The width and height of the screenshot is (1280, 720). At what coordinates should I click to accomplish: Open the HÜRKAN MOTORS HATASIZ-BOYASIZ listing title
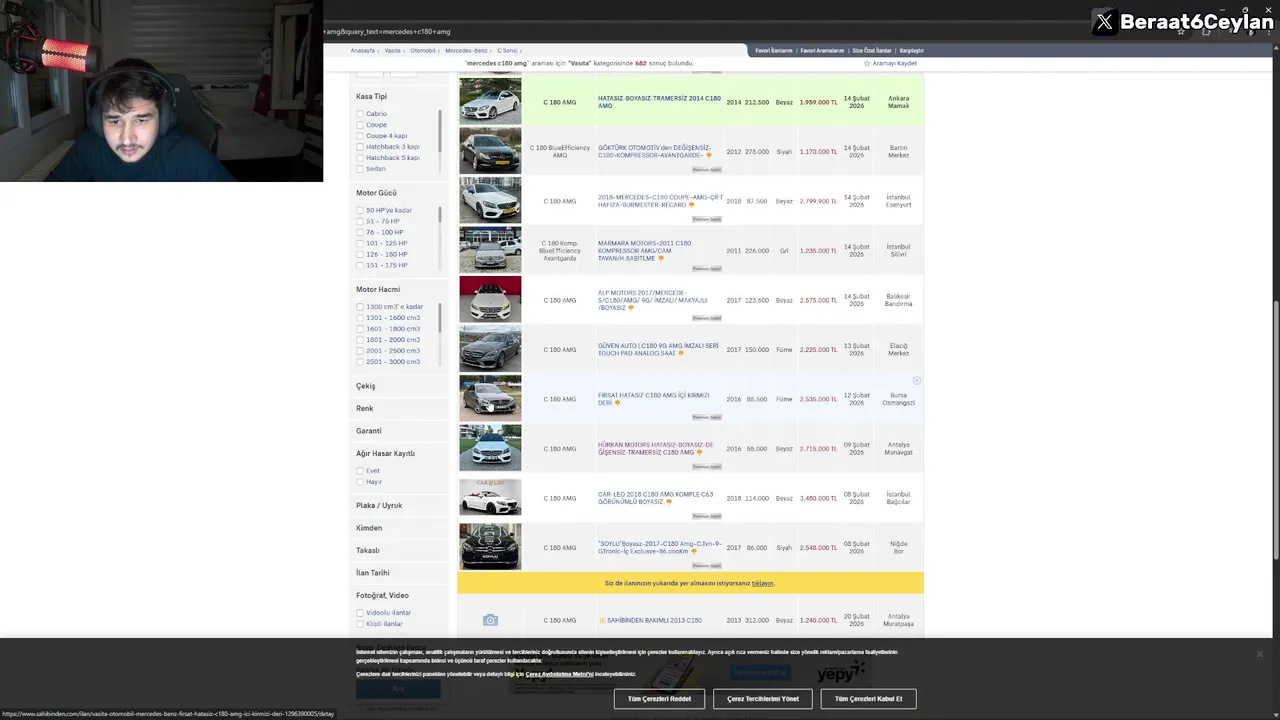656,448
